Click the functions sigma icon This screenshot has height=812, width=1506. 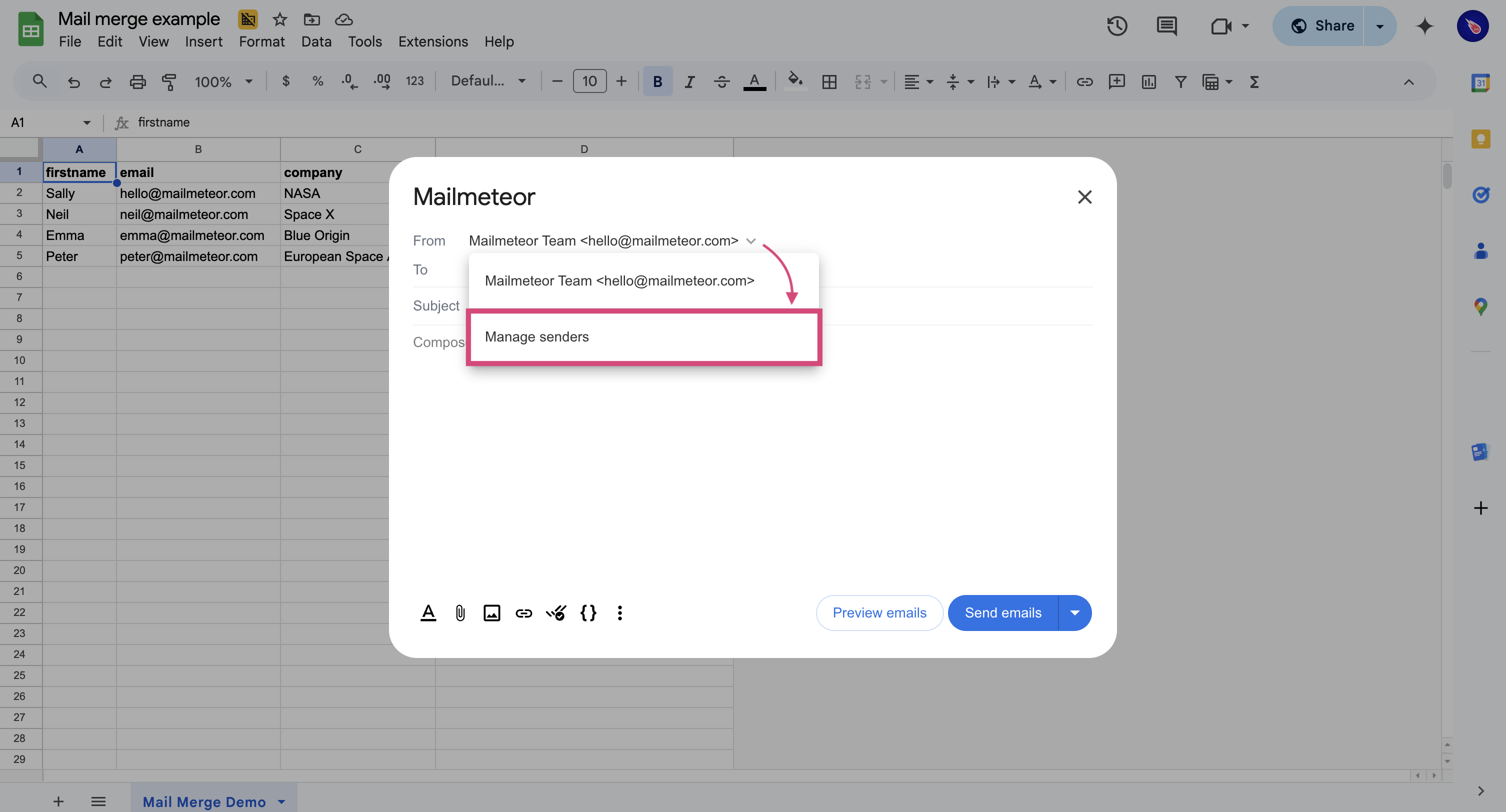(x=1254, y=82)
